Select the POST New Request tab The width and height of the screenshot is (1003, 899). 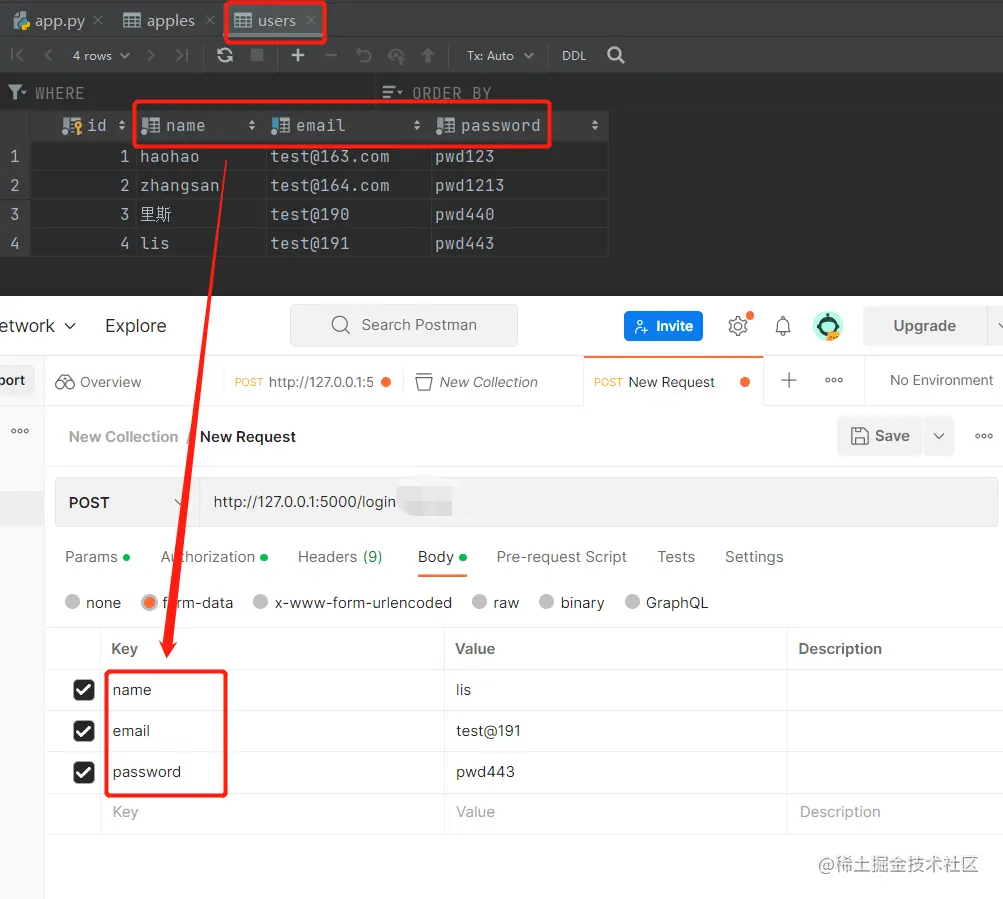click(672, 382)
